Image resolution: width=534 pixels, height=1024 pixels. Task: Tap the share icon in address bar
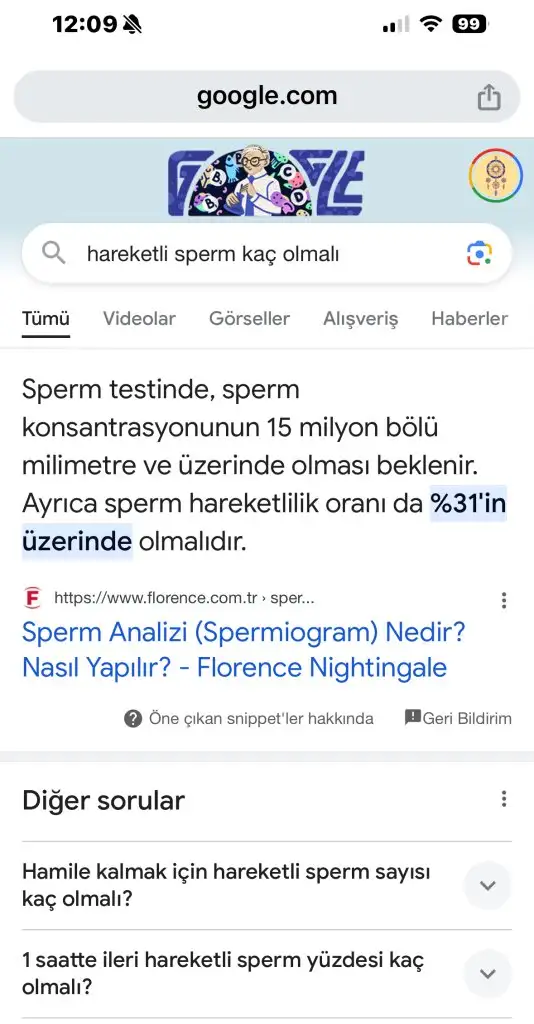[488, 98]
